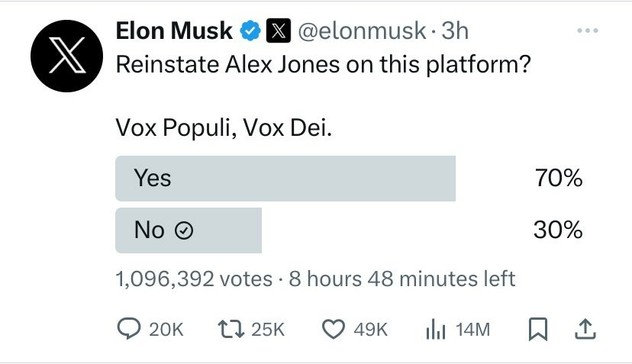Viewport: 632px width, 364px height.
Task: Open the three-dot more options menu
Action: click(x=587, y=31)
